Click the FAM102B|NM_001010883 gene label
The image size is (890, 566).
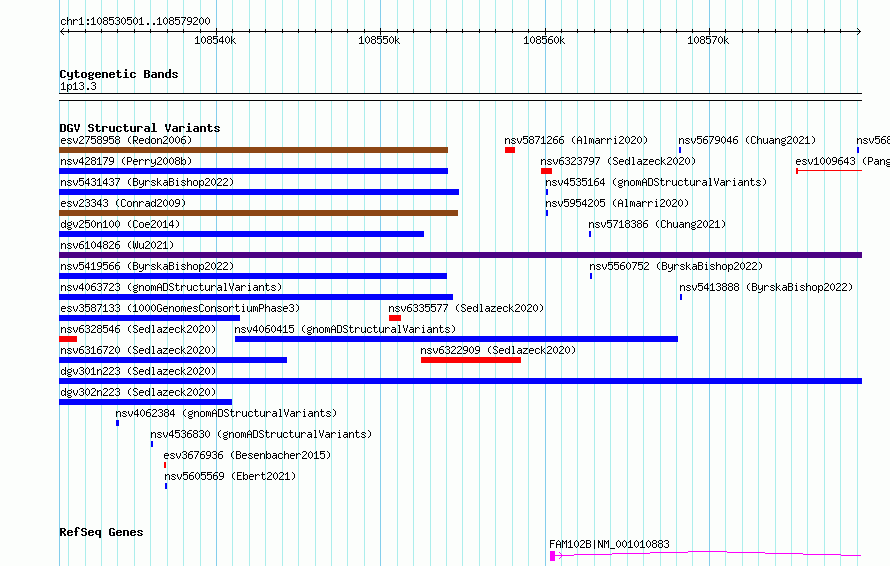(609, 544)
